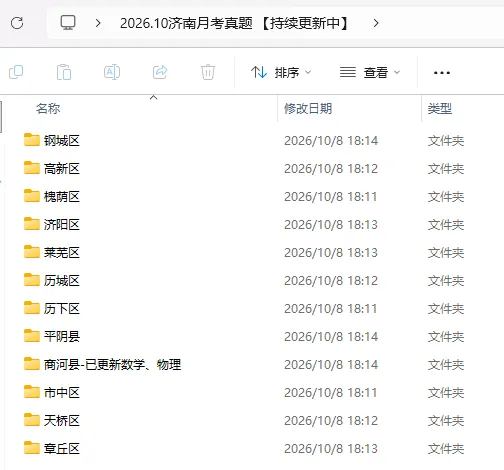The width and height of the screenshot is (504, 470).
Task: Click the 历城区 folder name
Action: [x=62, y=281]
